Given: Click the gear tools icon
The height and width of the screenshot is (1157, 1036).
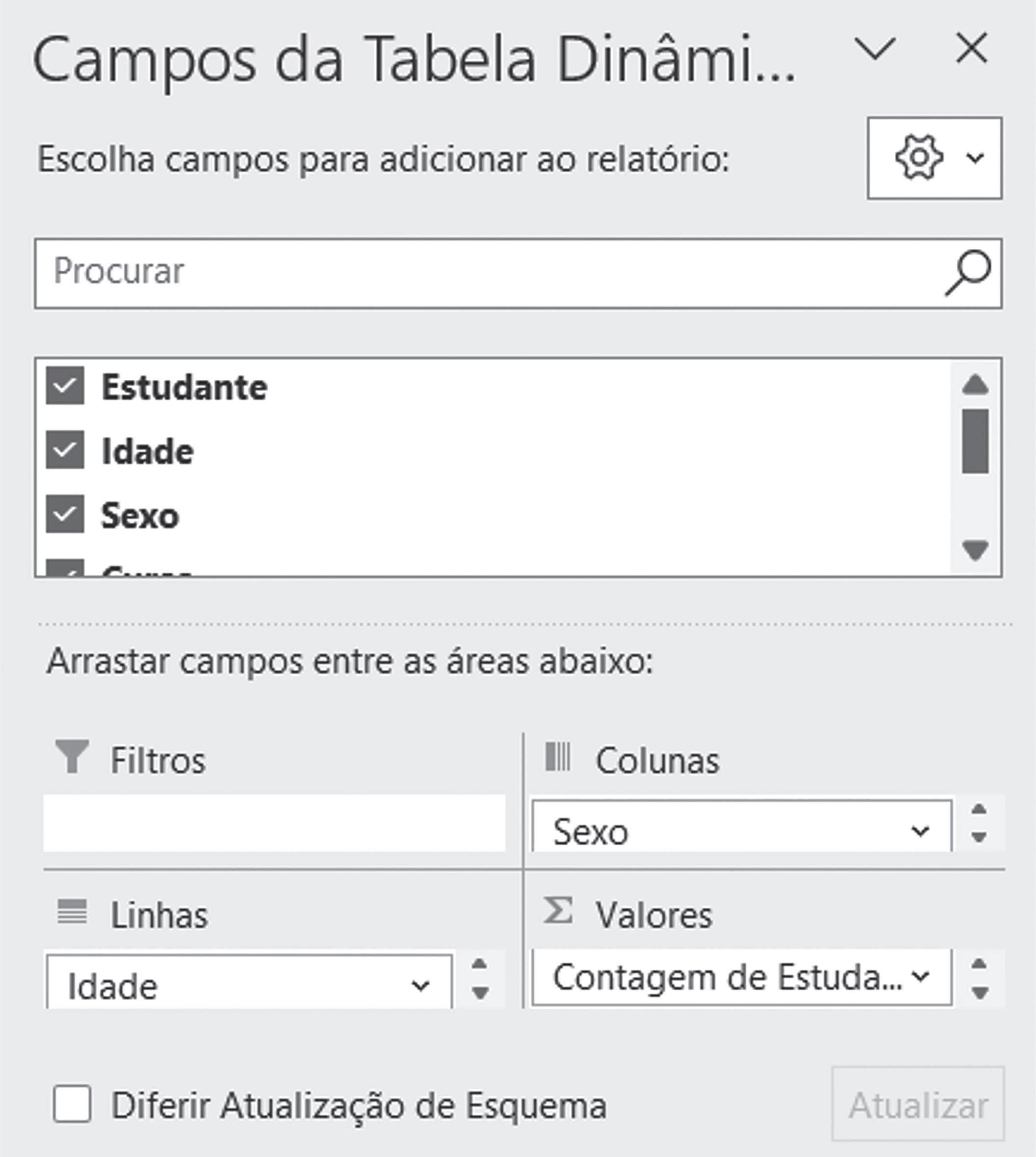Looking at the screenshot, I should coord(919,158).
